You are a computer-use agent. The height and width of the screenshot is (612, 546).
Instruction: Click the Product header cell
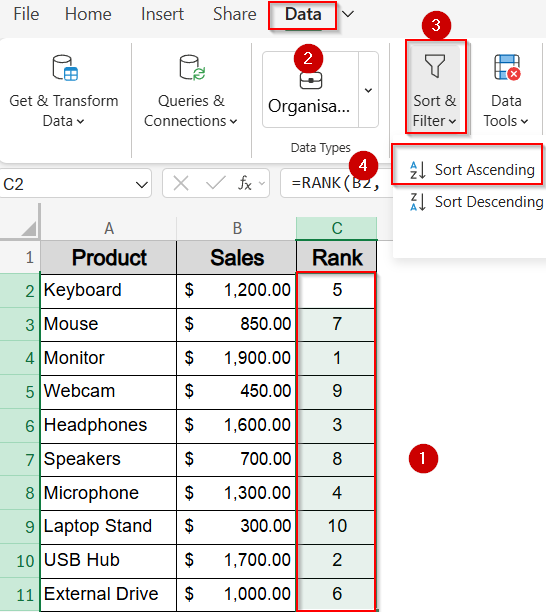[109, 258]
